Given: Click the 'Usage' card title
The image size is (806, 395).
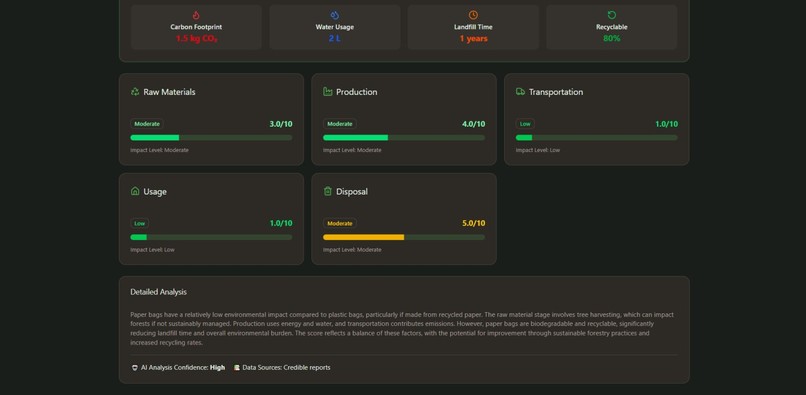Looking at the screenshot, I should pos(155,192).
